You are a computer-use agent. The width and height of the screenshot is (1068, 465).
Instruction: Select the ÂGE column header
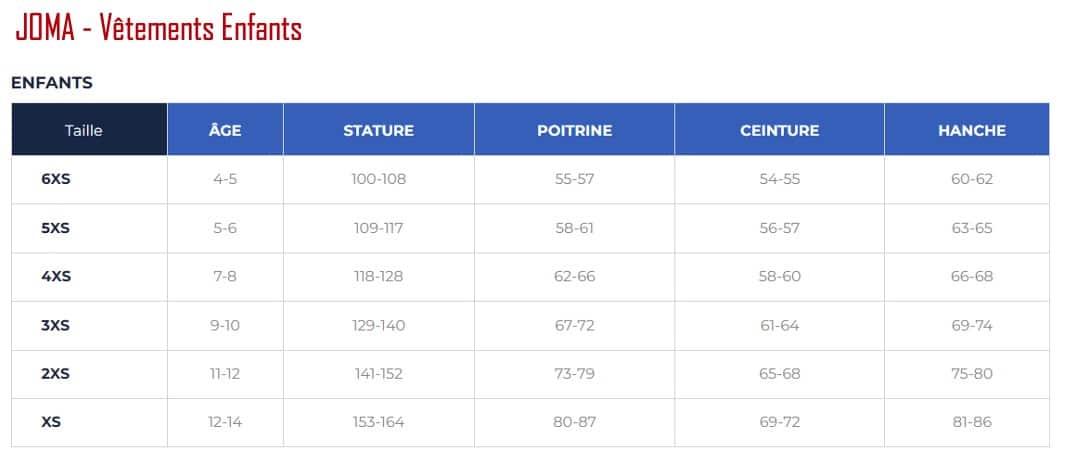[x=225, y=130]
